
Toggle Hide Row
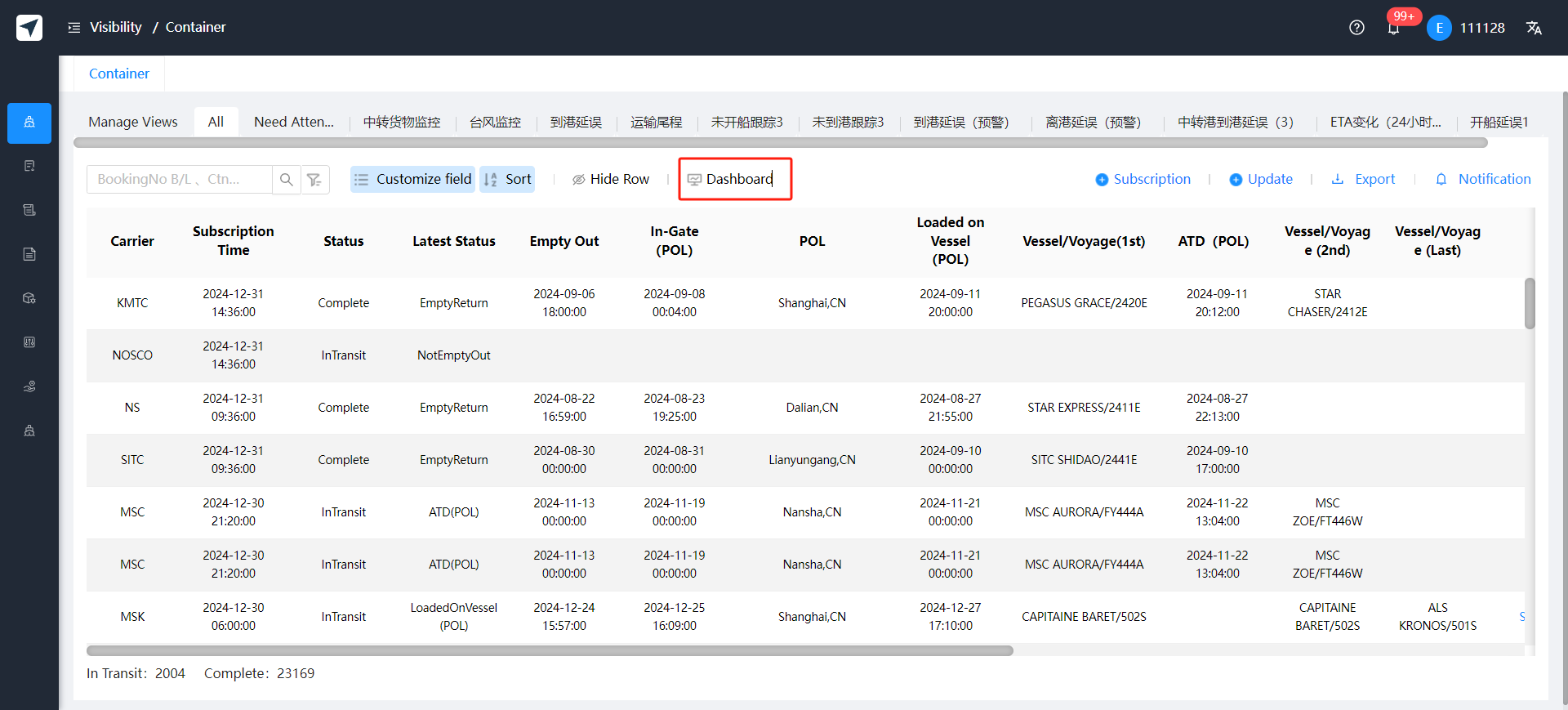click(611, 179)
